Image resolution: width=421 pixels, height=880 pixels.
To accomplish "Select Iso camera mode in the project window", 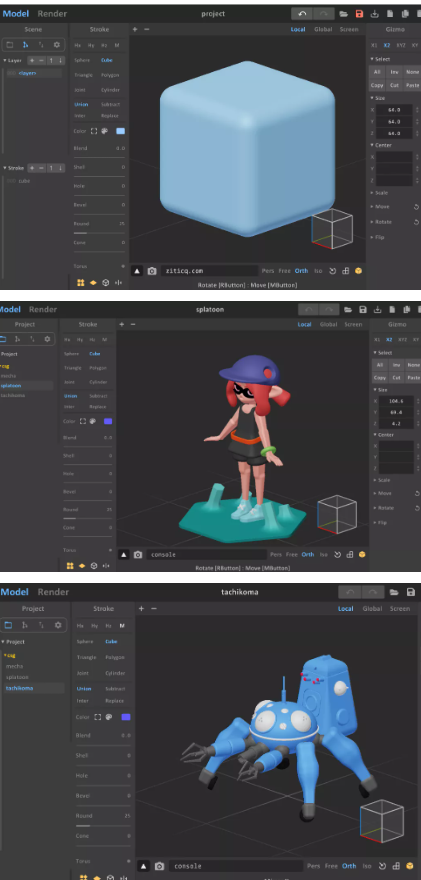I will 318,271.
